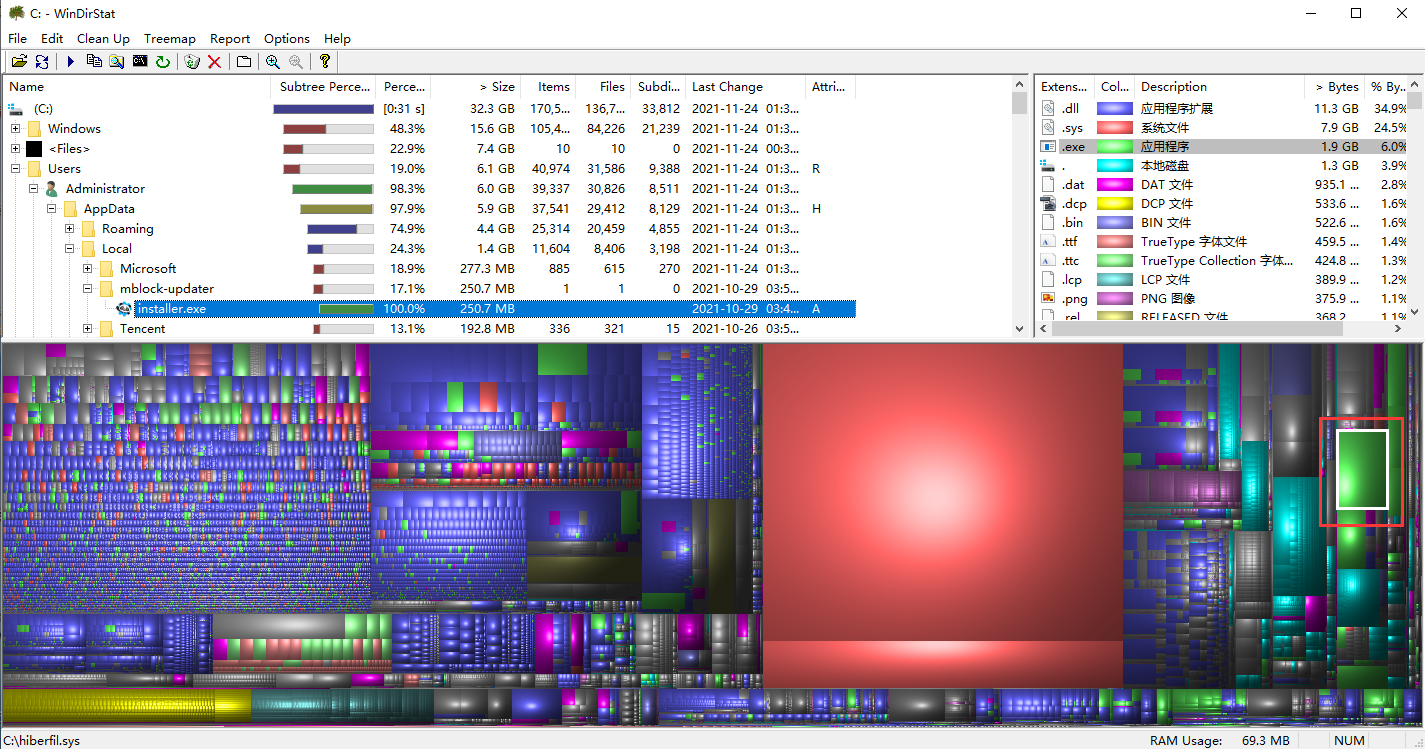Select the Roaming folder row

coord(428,228)
